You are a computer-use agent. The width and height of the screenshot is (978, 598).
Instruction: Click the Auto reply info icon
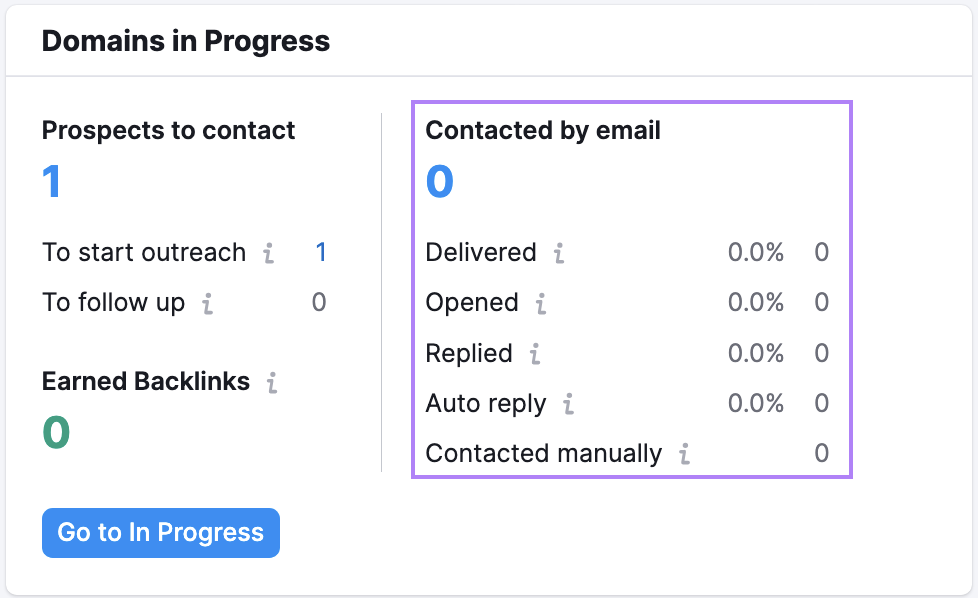567,404
